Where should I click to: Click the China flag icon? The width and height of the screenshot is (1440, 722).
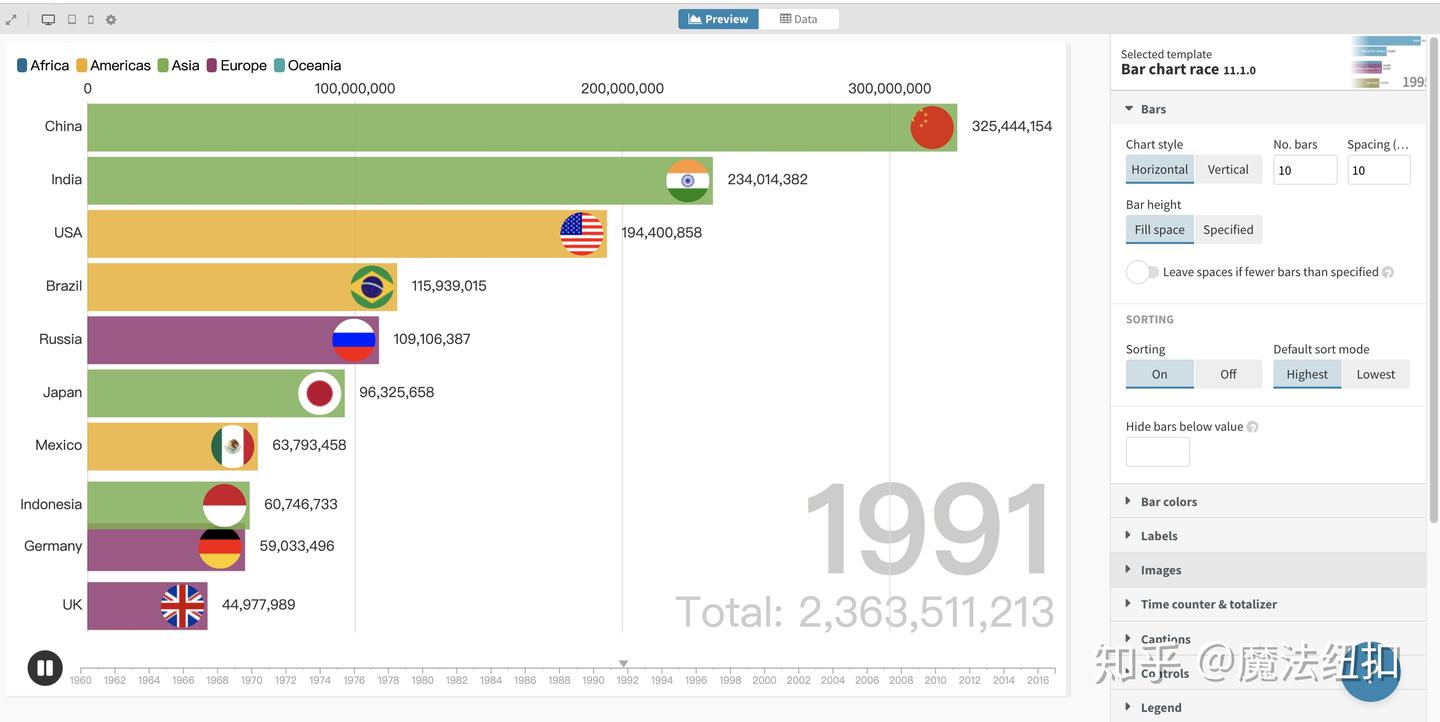click(931, 128)
